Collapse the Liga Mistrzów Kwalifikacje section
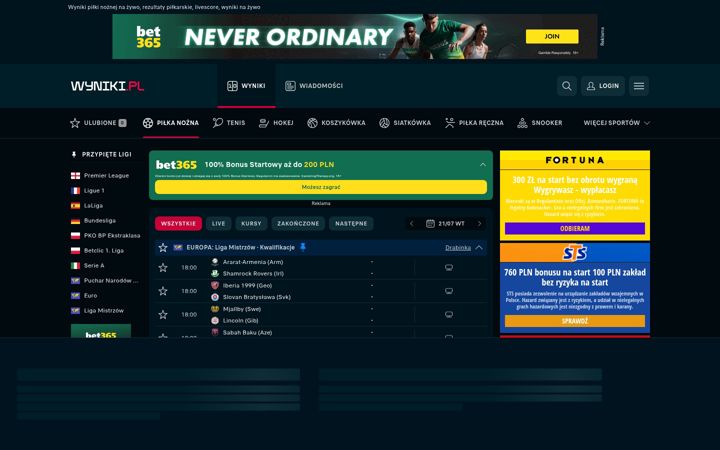This screenshot has height=450, width=720. (x=479, y=248)
